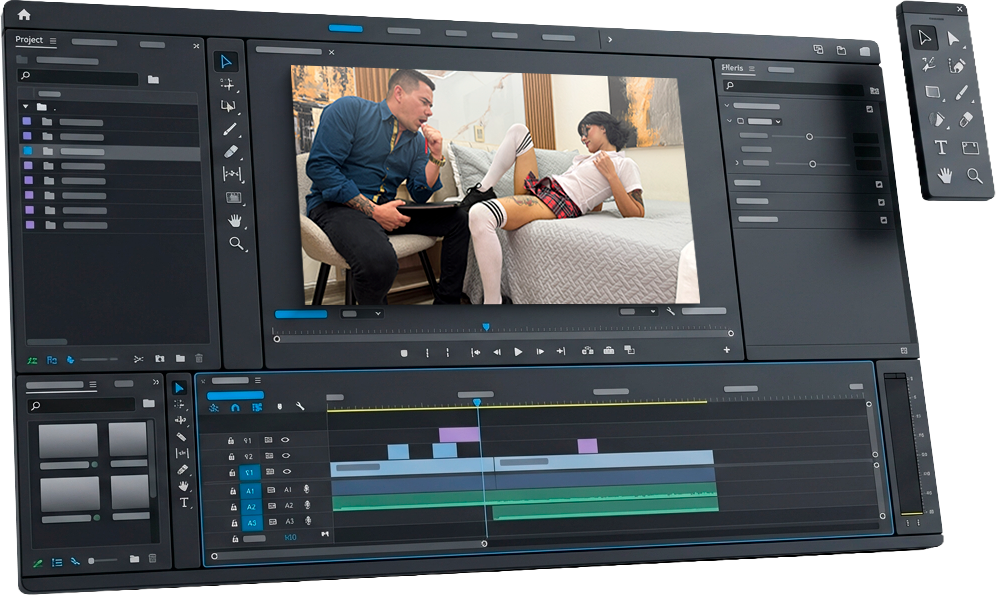Click the Step Back frame button
The image size is (996, 595).
coord(497,352)
